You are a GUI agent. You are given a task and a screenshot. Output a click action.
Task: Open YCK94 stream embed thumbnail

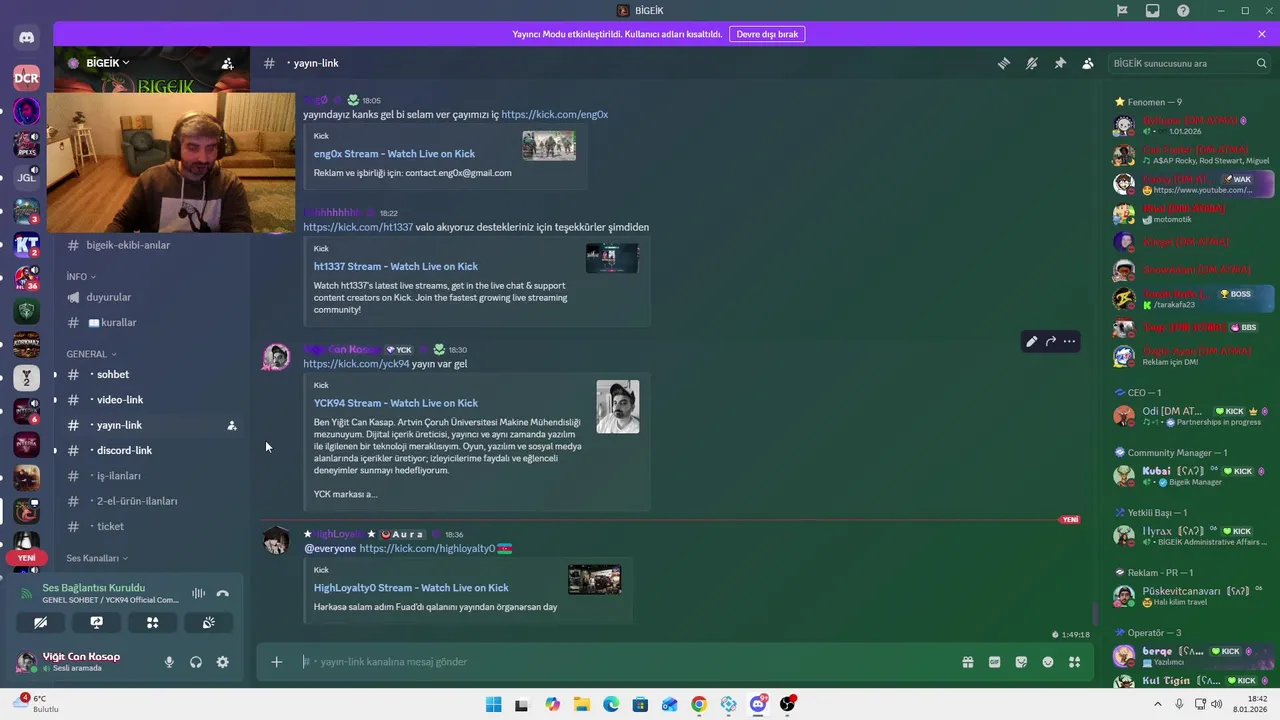tap(618, 407)
